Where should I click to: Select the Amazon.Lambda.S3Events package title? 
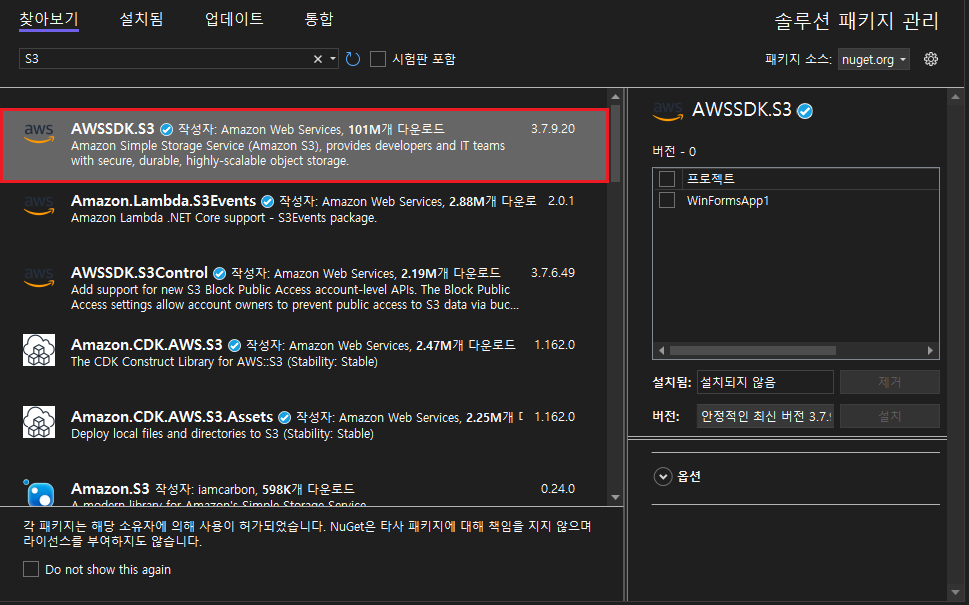163,201
